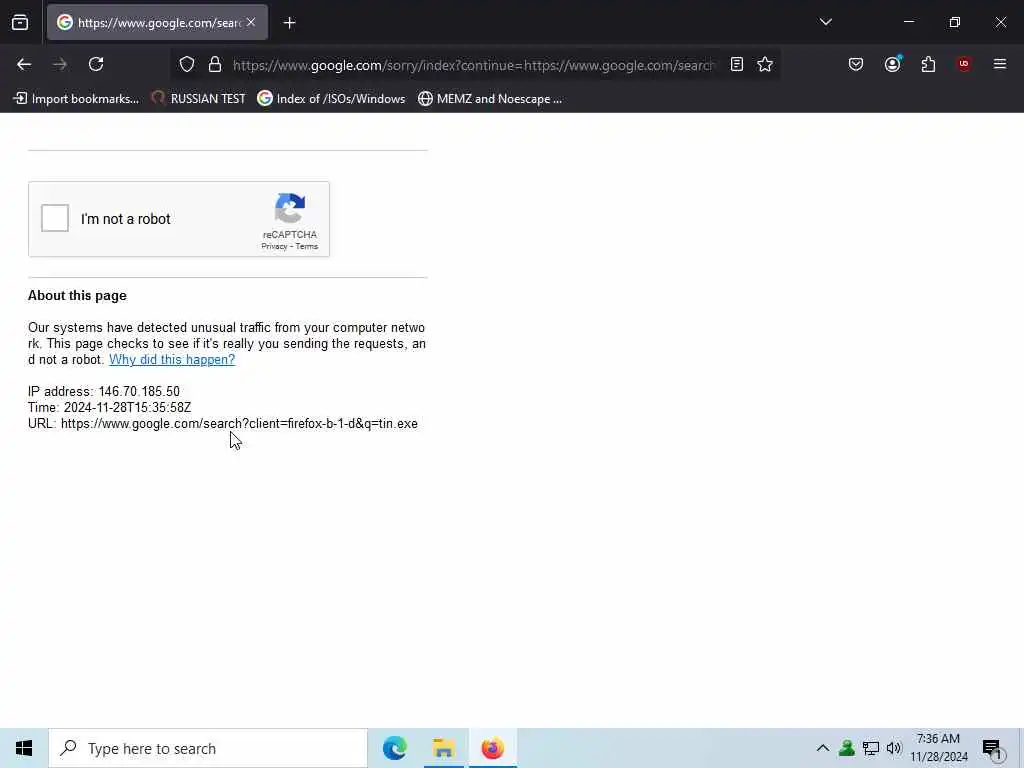Open the Pocket save icon

point(856,64)
